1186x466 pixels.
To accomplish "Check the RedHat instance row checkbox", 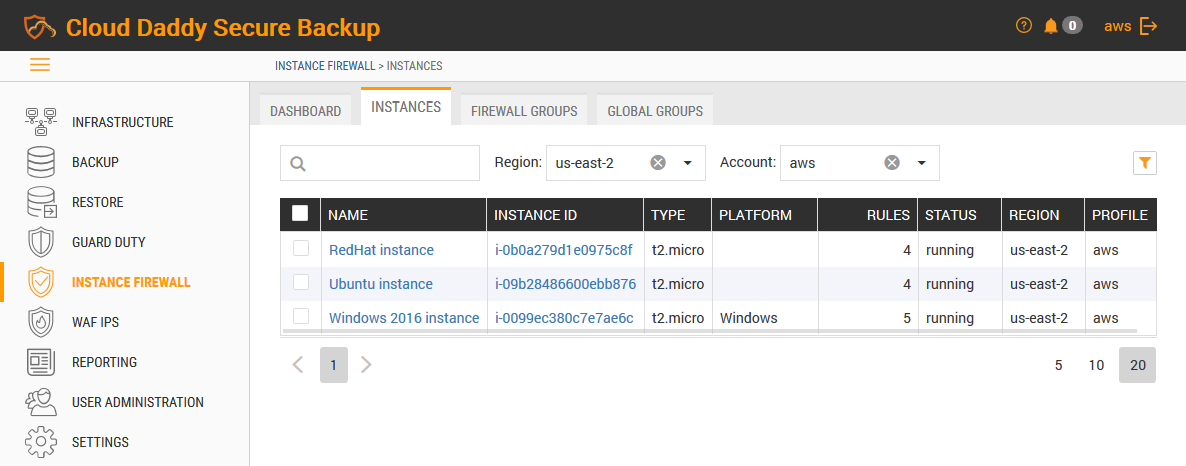I will [300, 249].
